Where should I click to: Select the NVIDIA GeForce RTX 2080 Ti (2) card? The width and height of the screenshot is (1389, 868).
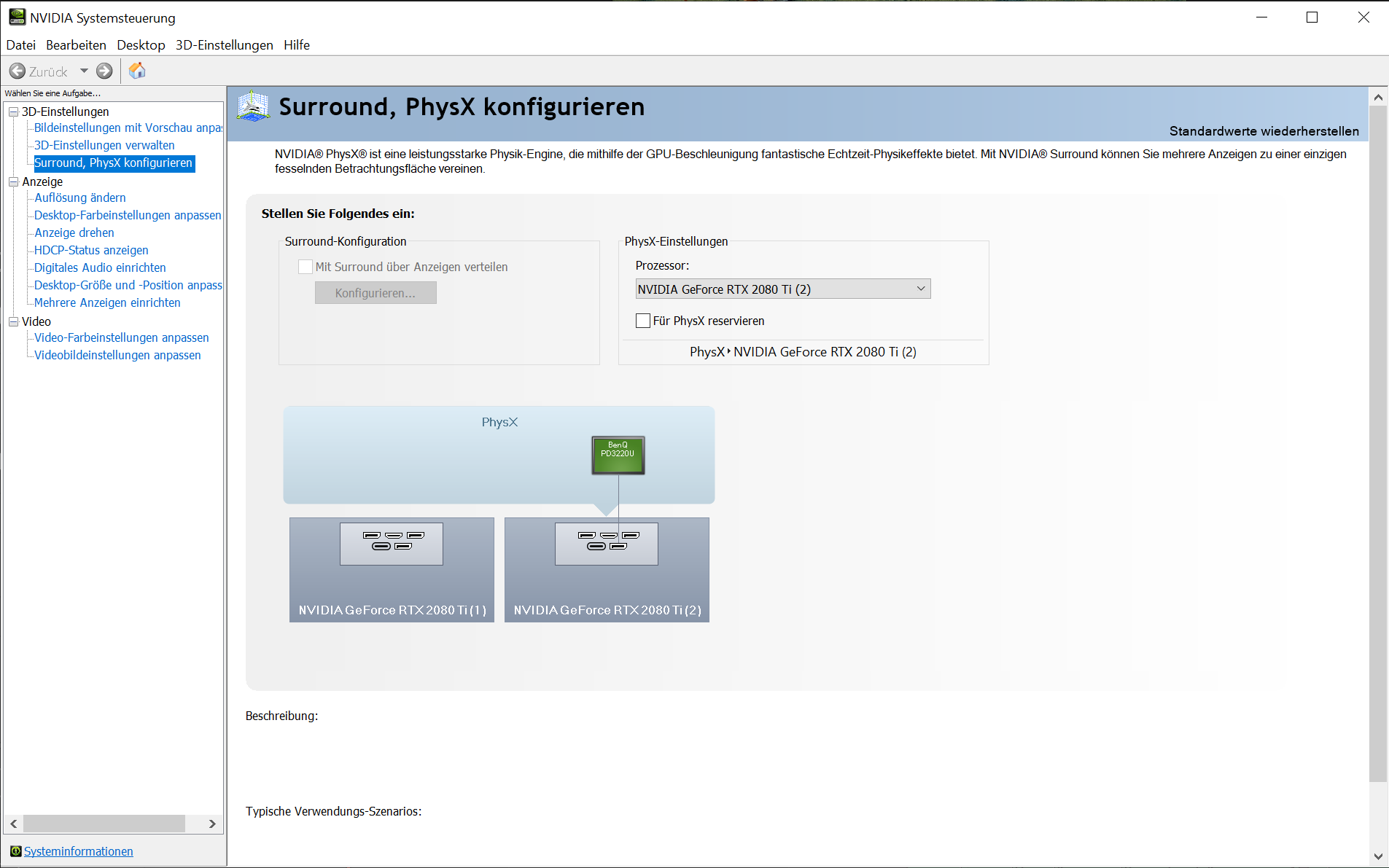tap(607, 570)
